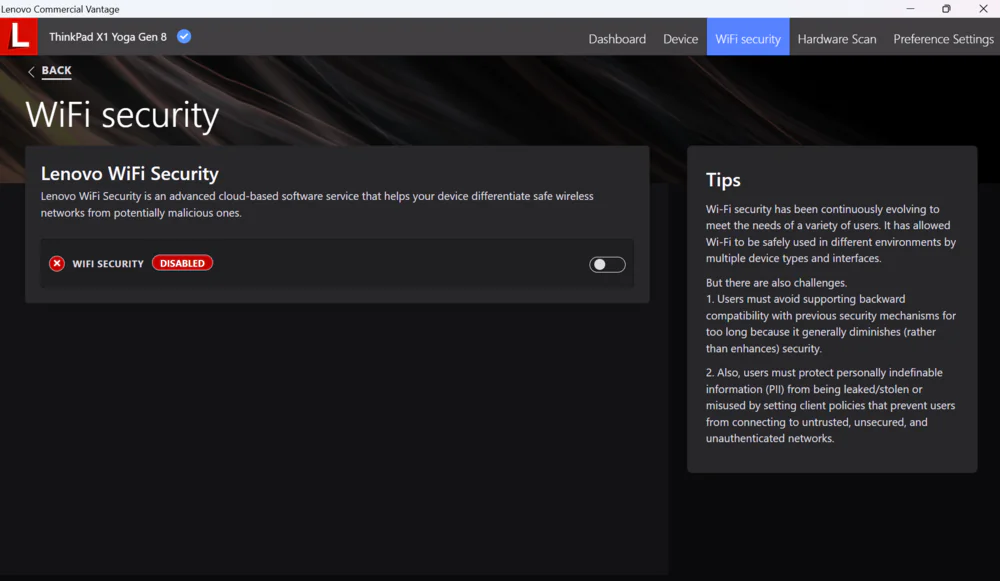Screen dimensions: 1000x581
Task: Click the large WiFi security page title
Action: coord(122,115)
